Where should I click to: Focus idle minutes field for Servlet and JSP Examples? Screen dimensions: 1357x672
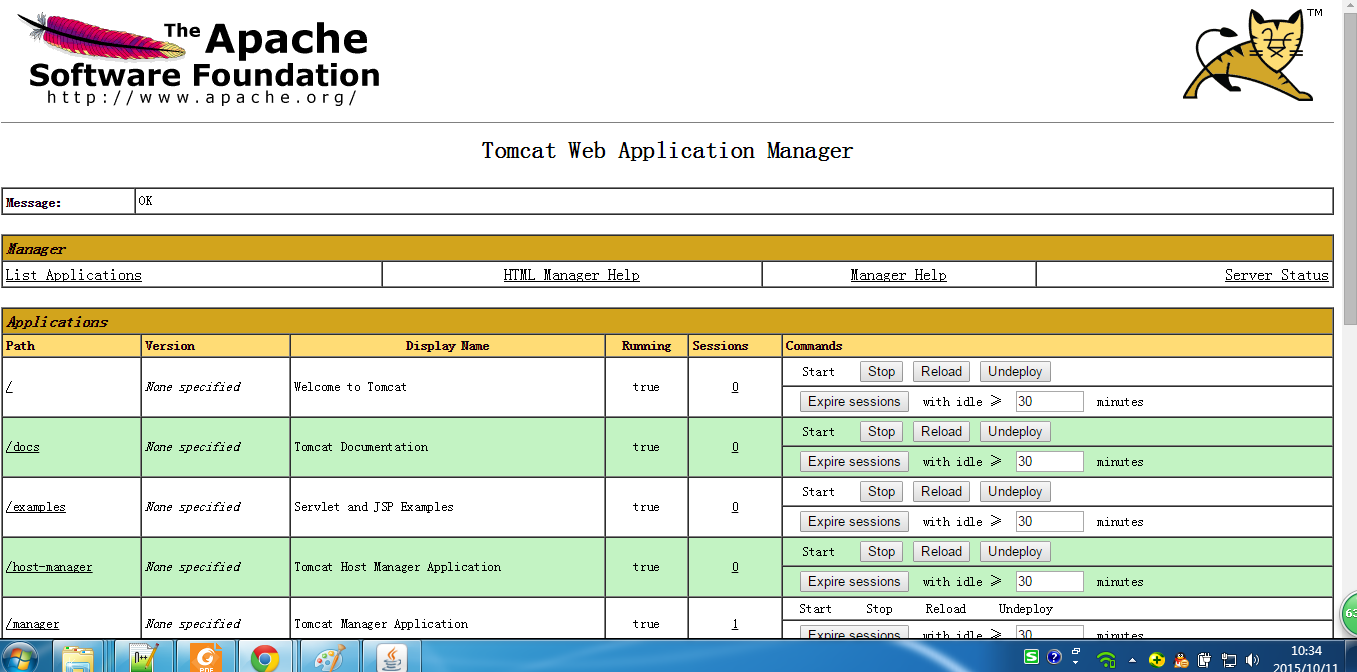1049,521
